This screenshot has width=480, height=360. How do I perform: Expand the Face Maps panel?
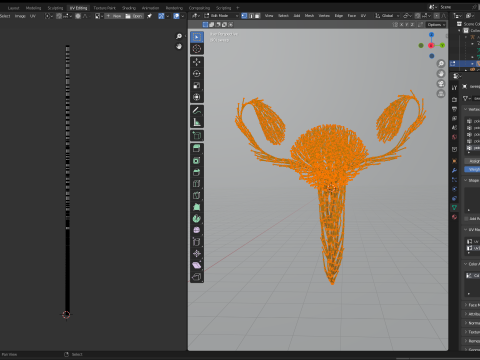465,305
